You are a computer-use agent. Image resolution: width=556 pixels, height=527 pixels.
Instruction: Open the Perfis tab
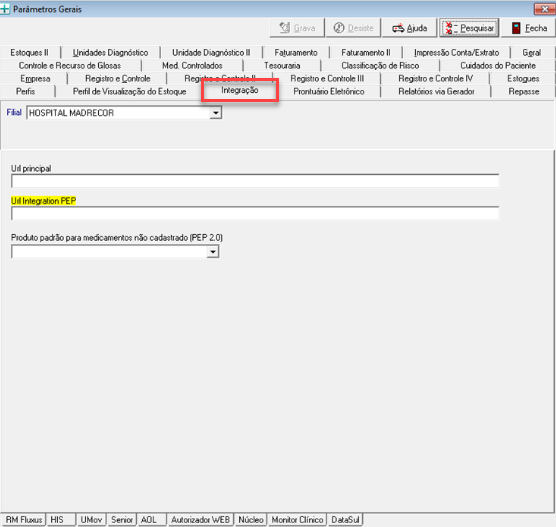[26, 91]
